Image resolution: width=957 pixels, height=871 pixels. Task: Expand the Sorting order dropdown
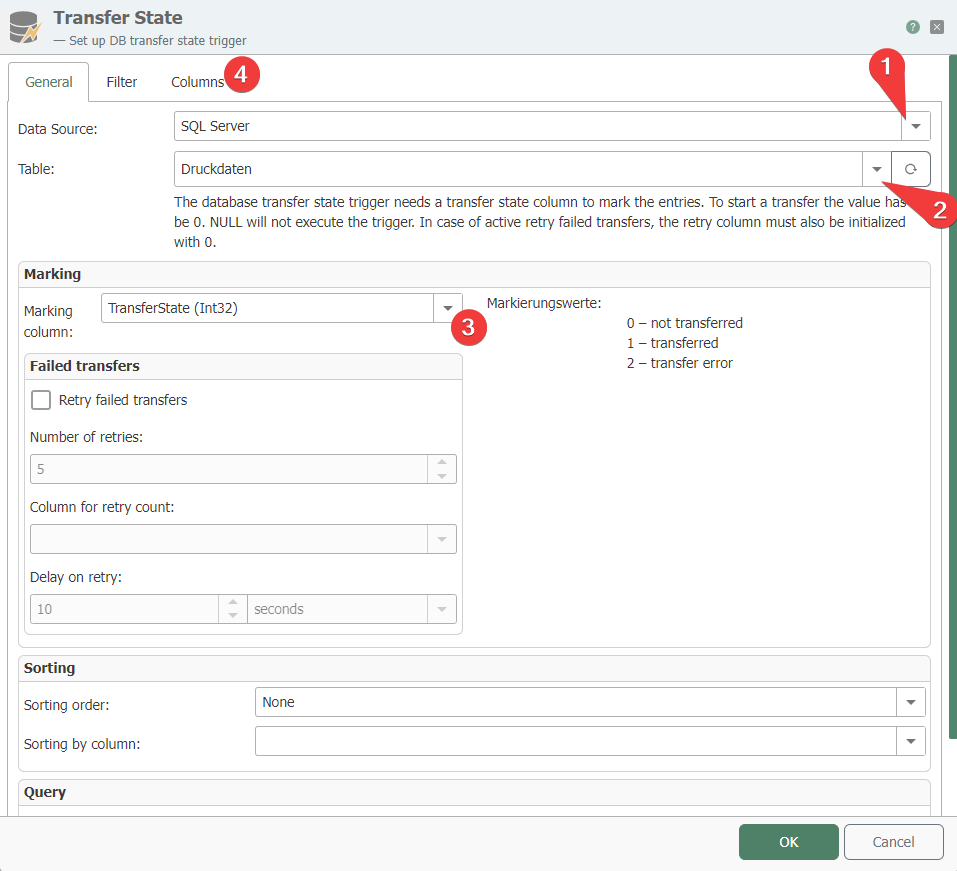tap(910, 702)
